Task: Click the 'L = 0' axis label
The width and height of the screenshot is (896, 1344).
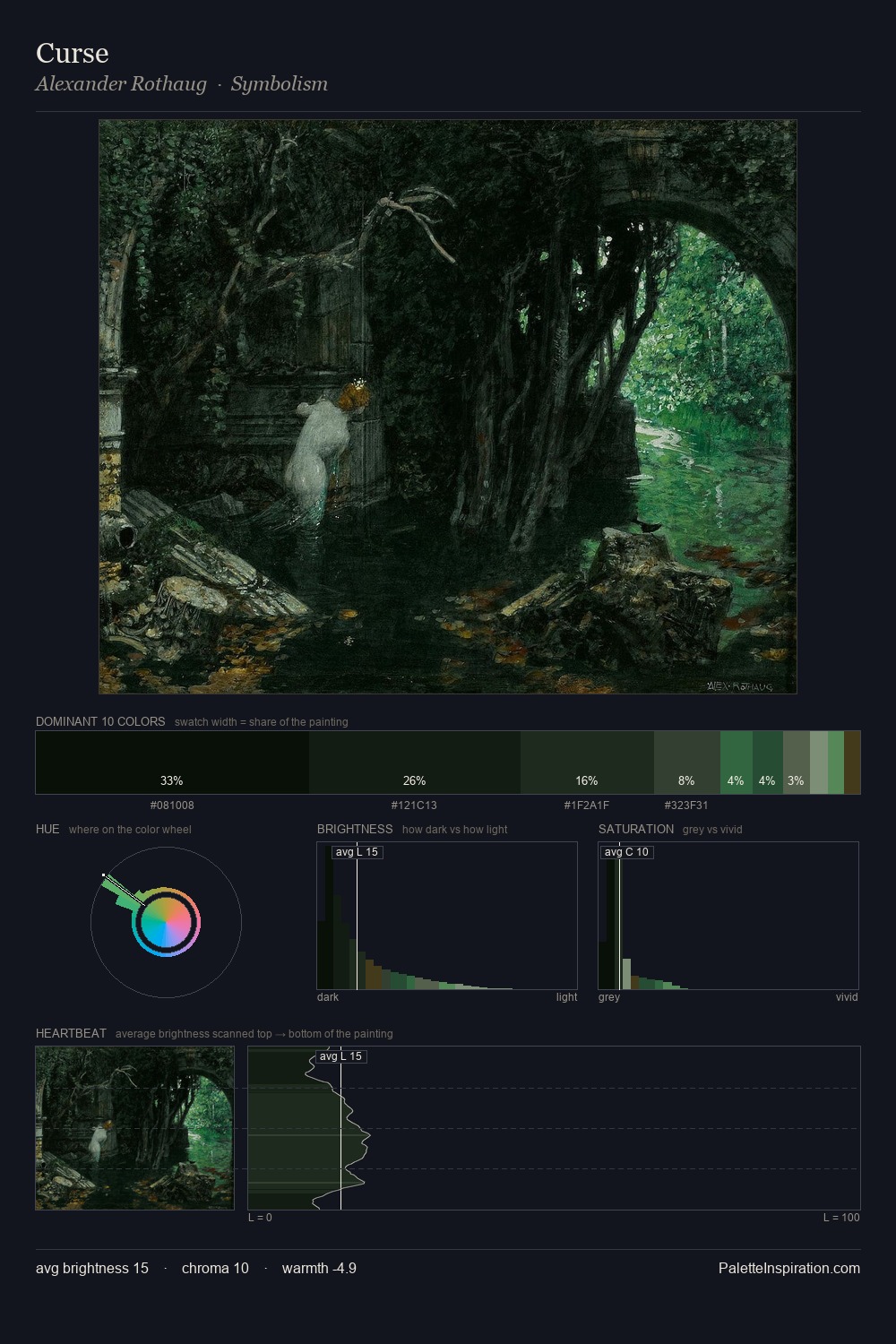Action: point(260,1218)
